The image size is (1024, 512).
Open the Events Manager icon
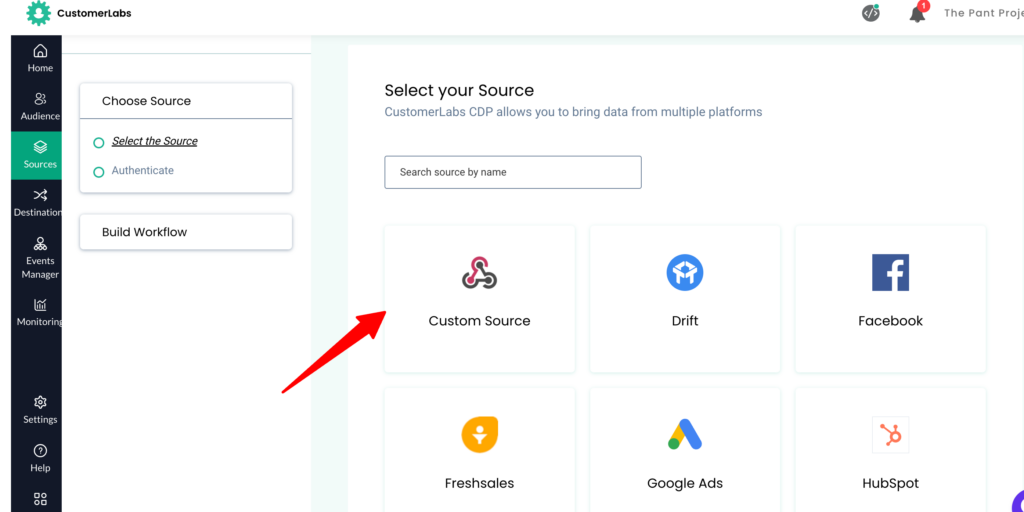tap(40, 244)
